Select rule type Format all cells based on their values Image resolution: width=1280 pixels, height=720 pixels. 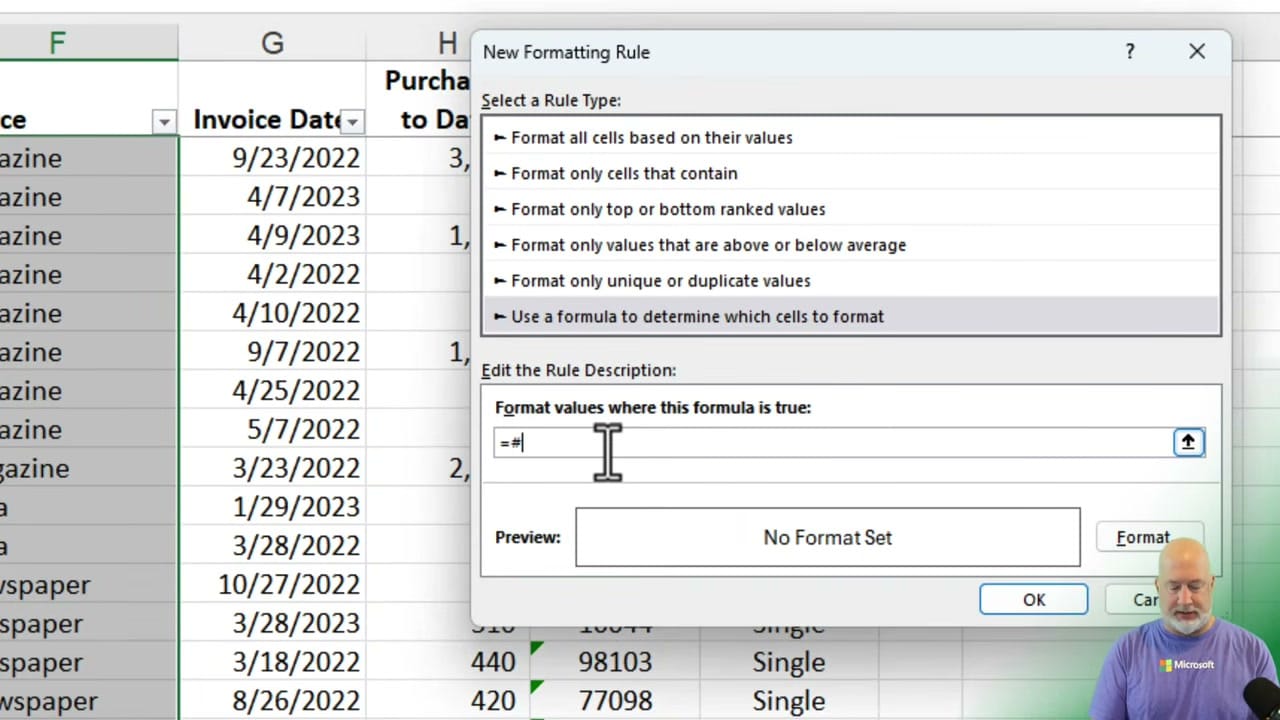[x=651, y=137]
